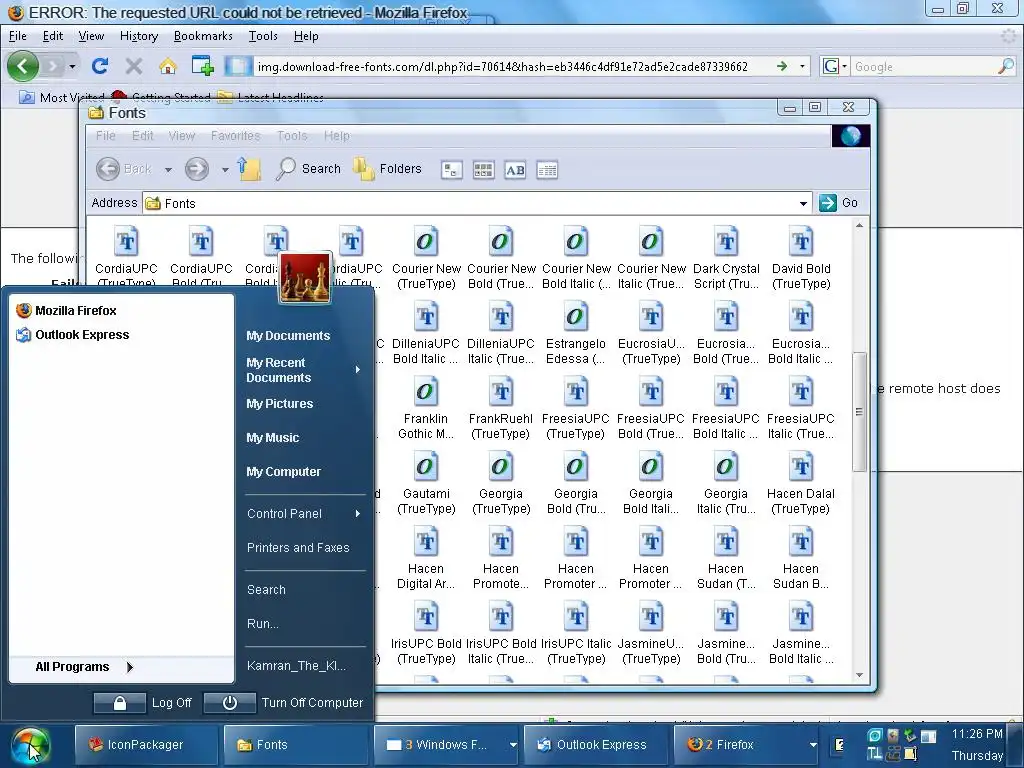
Task: Open My Computer from Start menu
Action: pyautogui.click(x=283, y=472)
